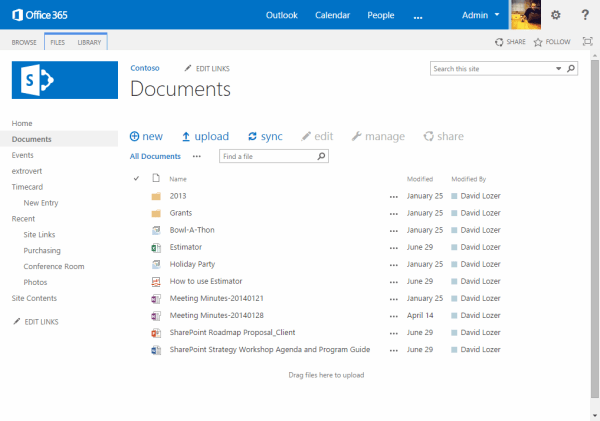This screenshot has height=421, width=600.
Task: Click the edit pencil command
Action: (317, 136)
